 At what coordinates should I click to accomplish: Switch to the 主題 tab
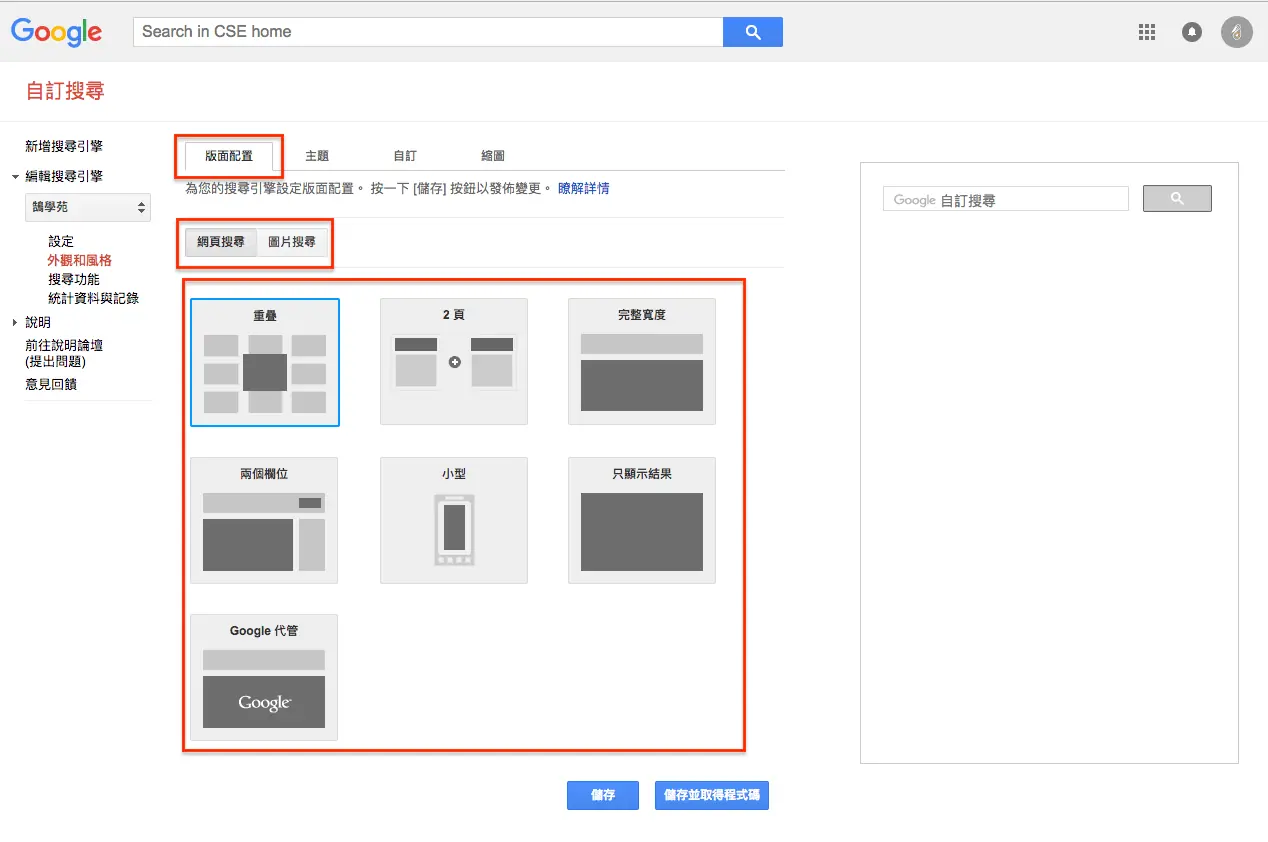click(317, 156)
